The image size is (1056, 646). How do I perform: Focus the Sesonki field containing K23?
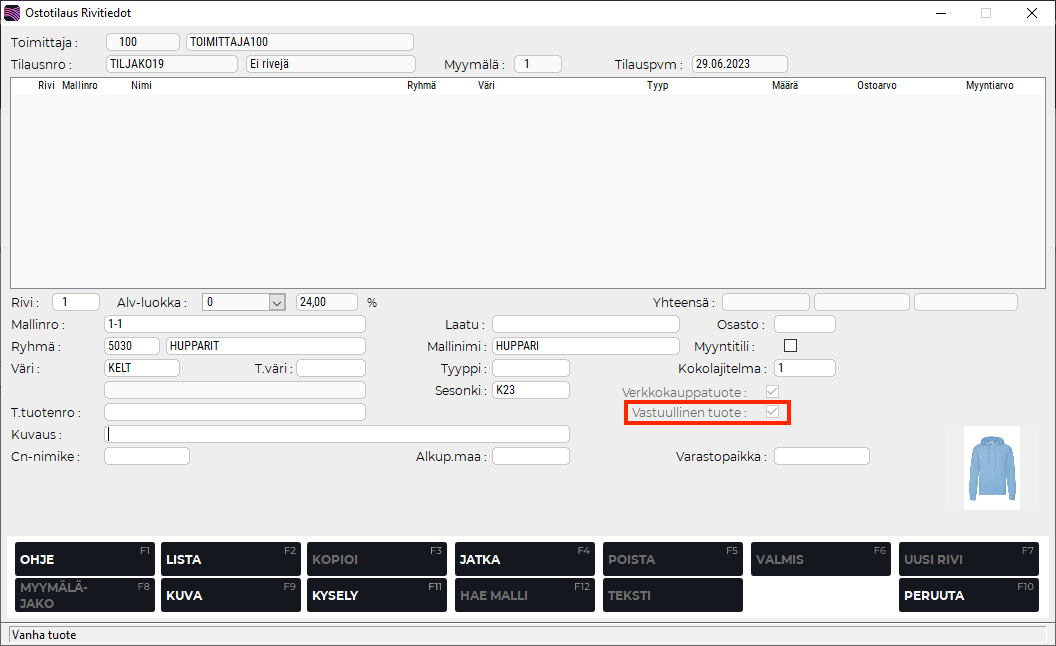tap(530, 390)
